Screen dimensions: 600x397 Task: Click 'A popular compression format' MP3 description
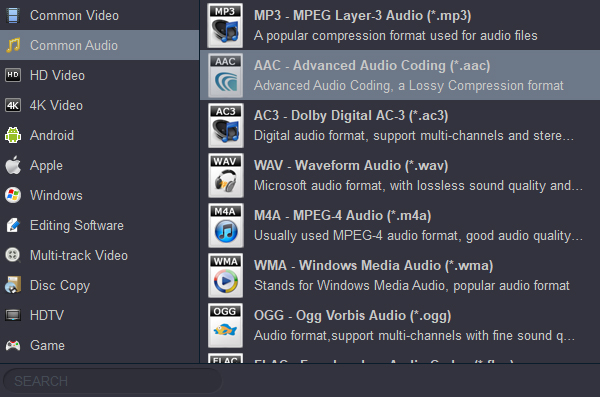pyautogui.click(x=396, y=36)
